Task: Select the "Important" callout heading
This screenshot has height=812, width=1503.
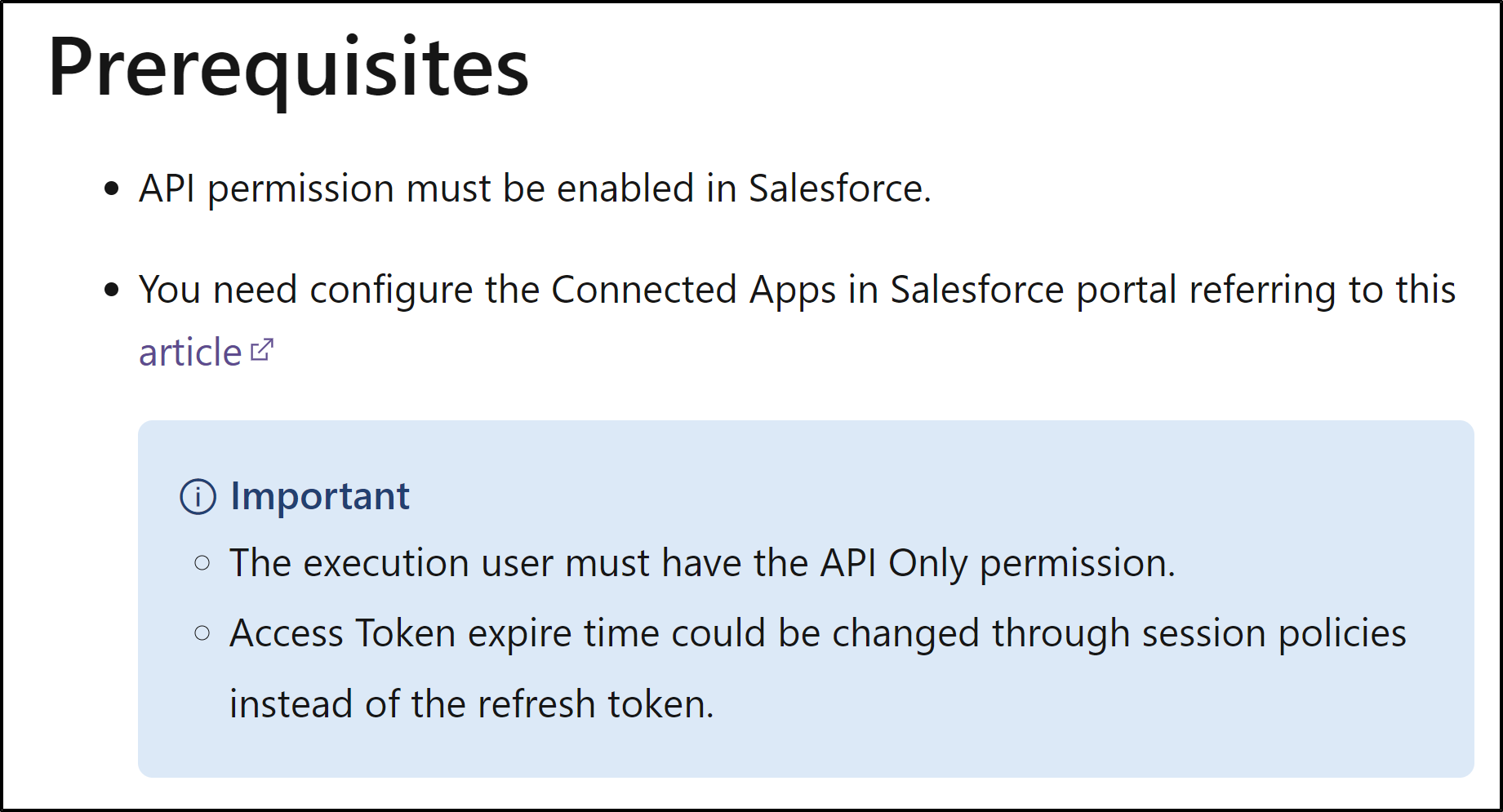Action: click(319, 496)
